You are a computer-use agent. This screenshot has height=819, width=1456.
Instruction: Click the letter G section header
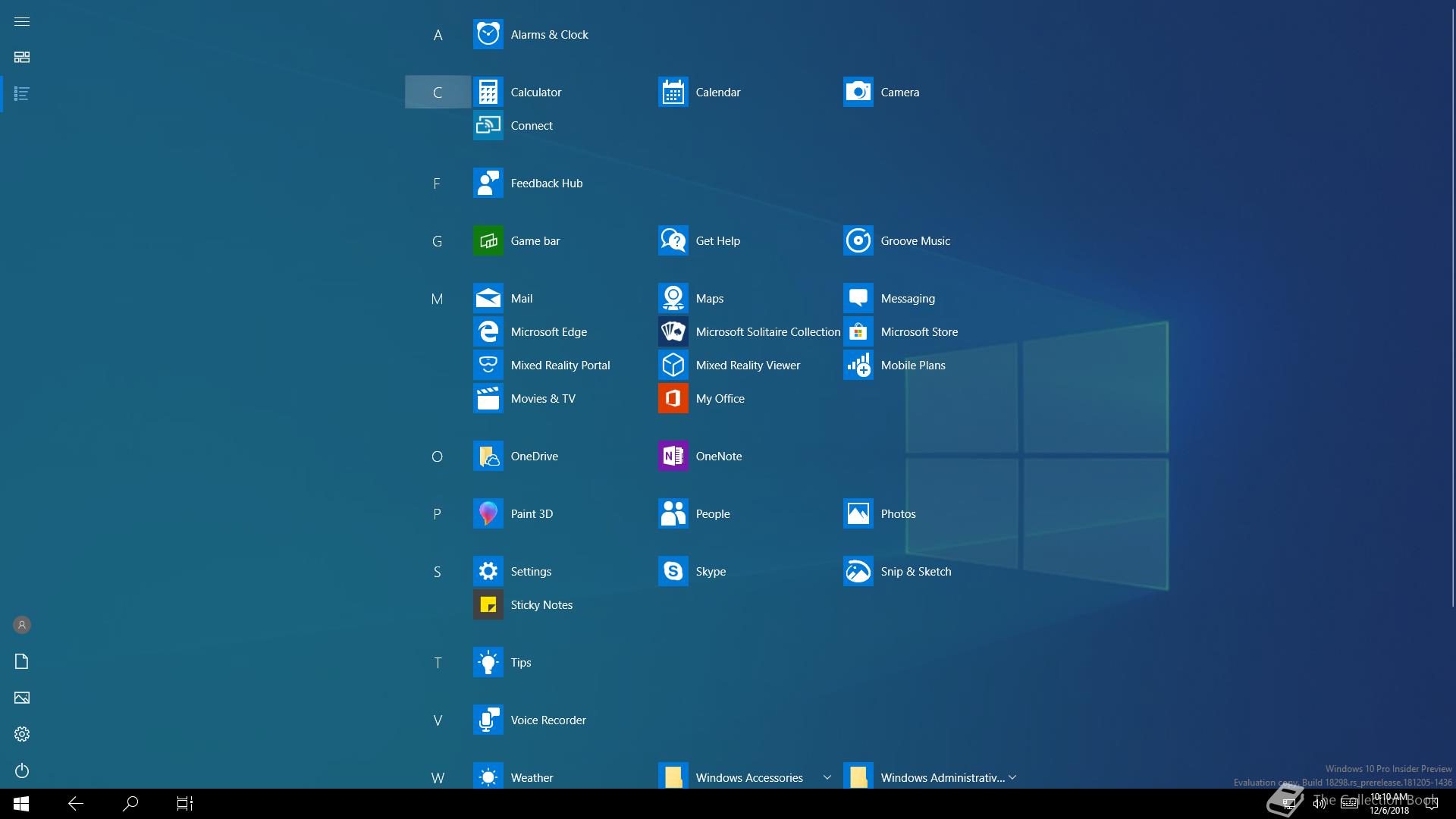coord(437,241)
